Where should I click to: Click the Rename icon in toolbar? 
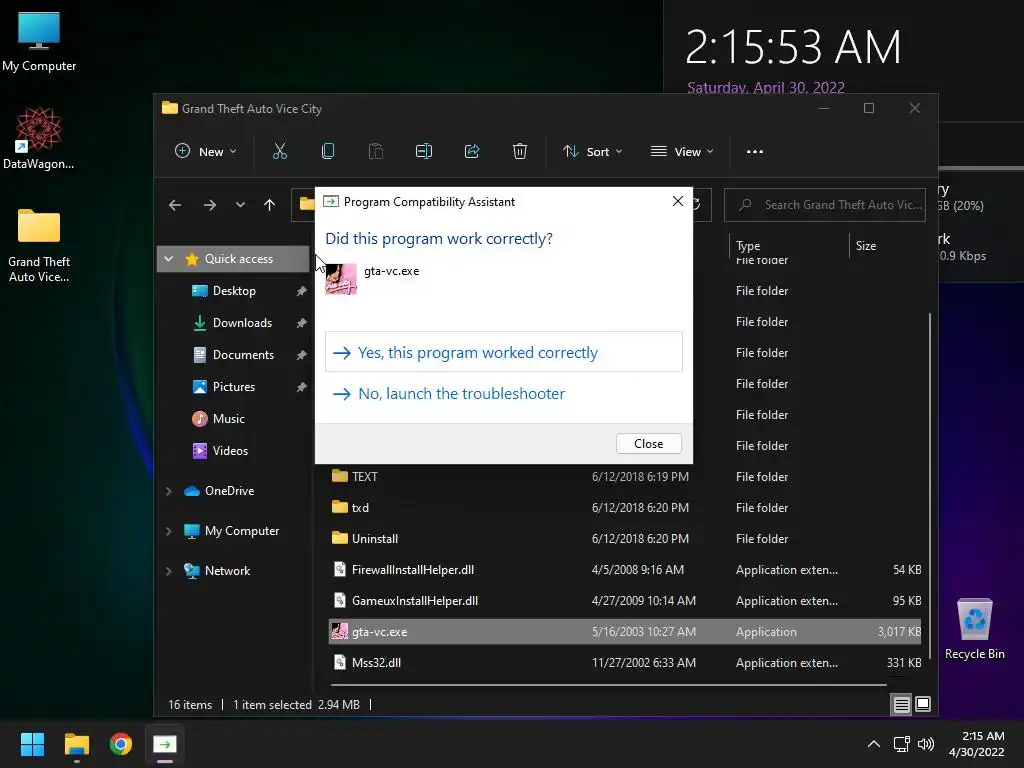(x=424, y=152)
